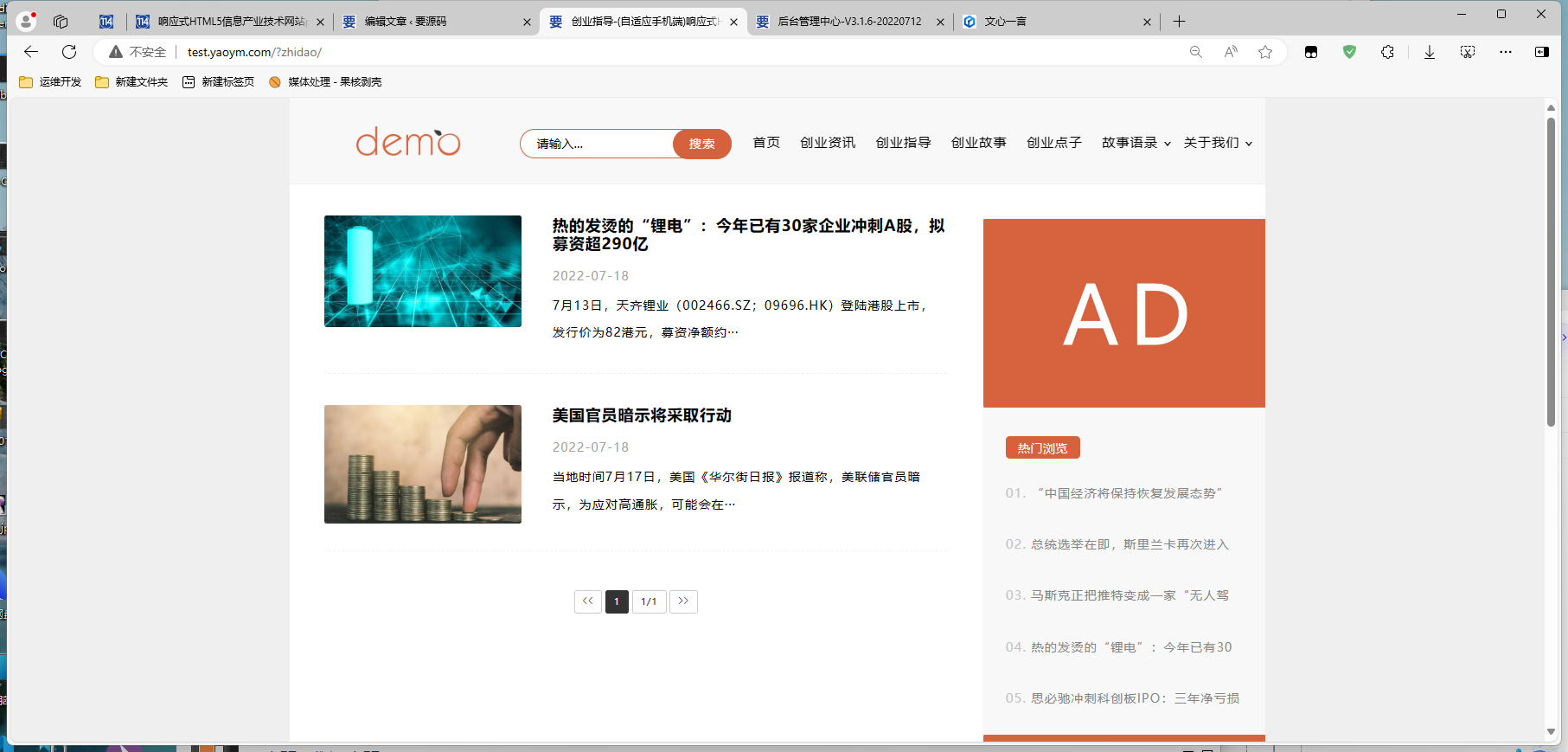Select page 1 in pagination
Screen dimensions: 1568x752
tap(617, 601)
